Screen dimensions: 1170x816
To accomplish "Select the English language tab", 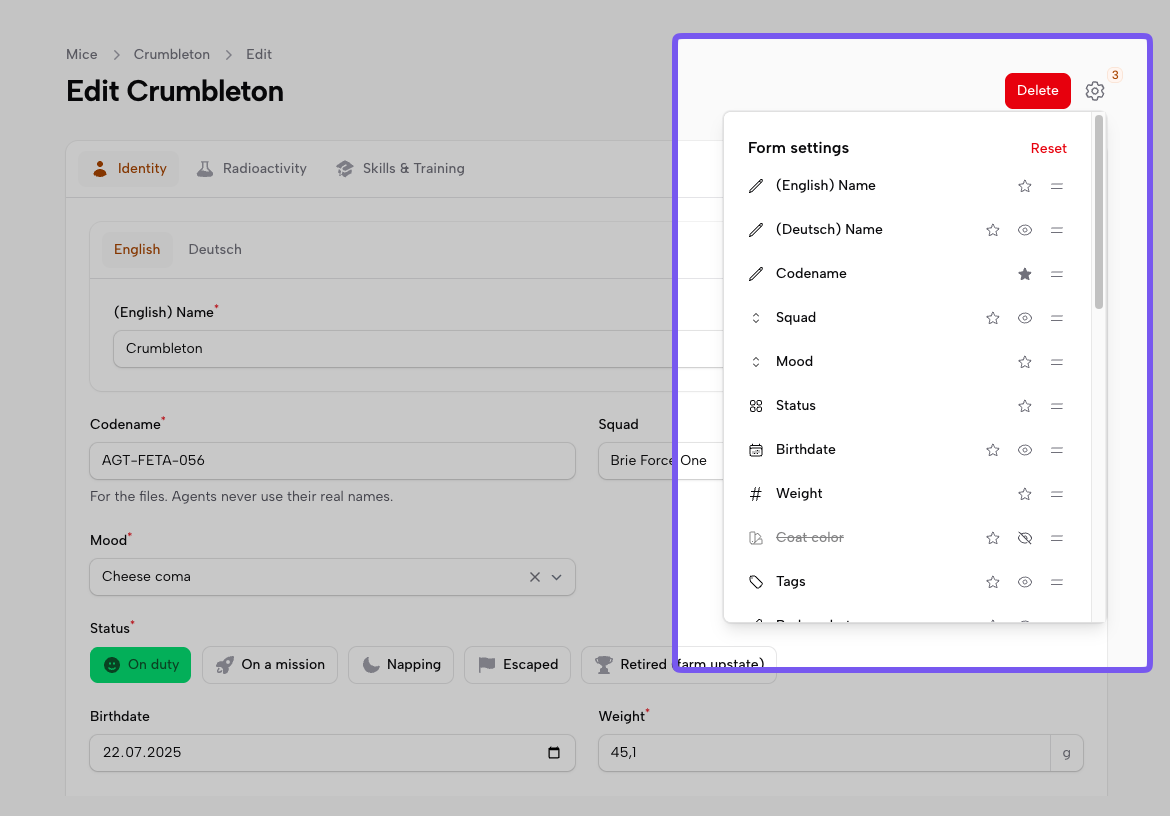I will point(137,250).
